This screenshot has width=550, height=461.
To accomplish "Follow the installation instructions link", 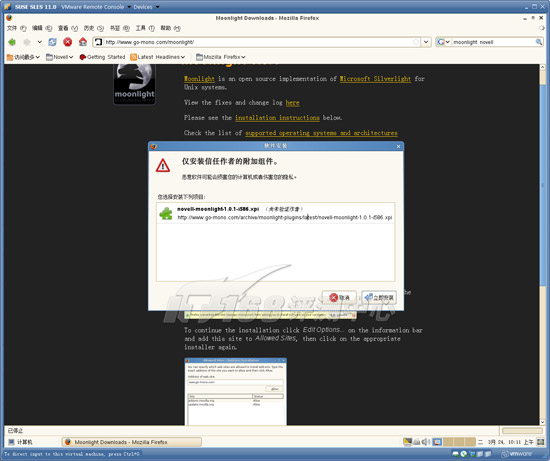I will pyautogui.click(x=277, y=118).
